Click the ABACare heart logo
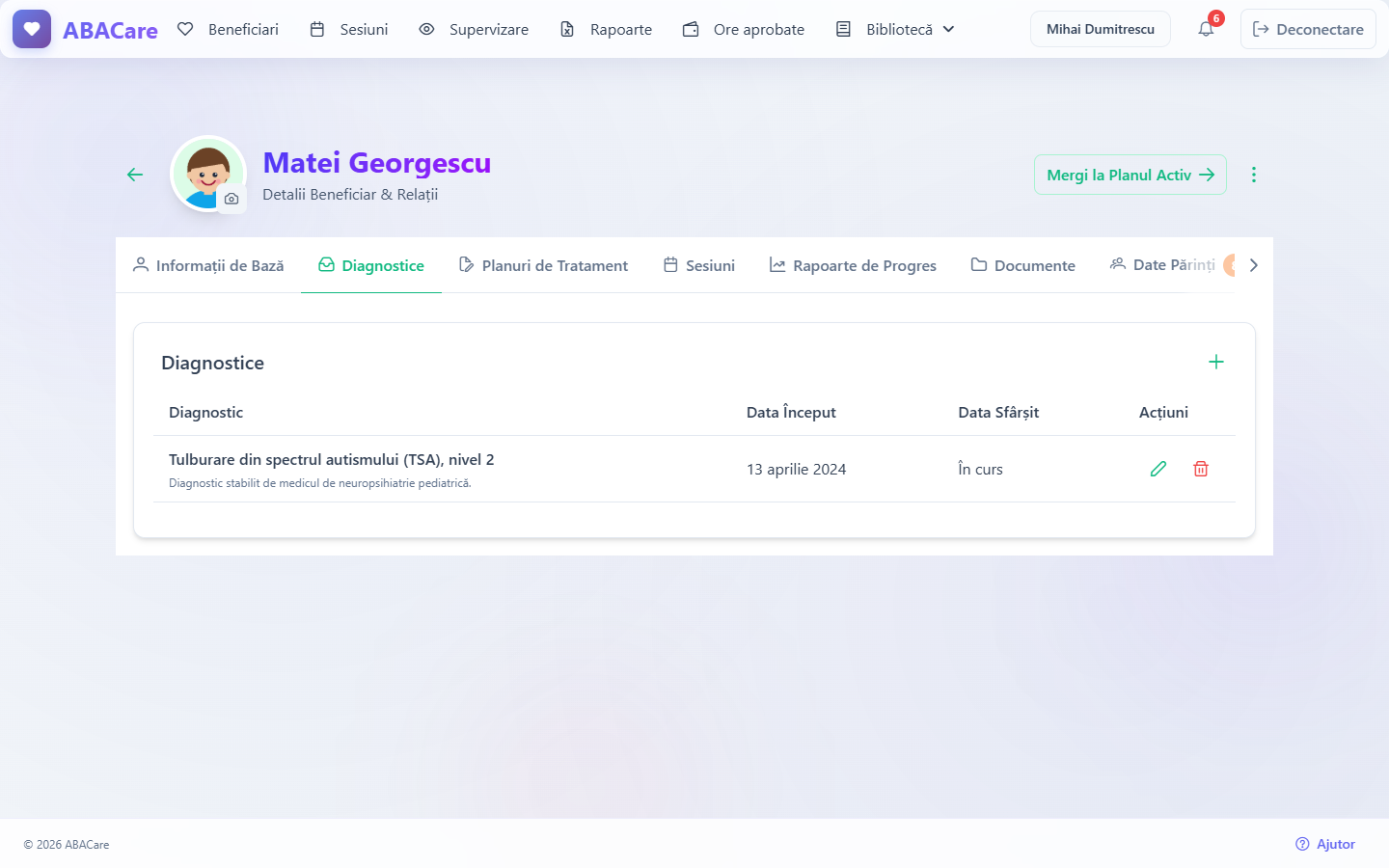1389x868 pixels. [32, 29]
